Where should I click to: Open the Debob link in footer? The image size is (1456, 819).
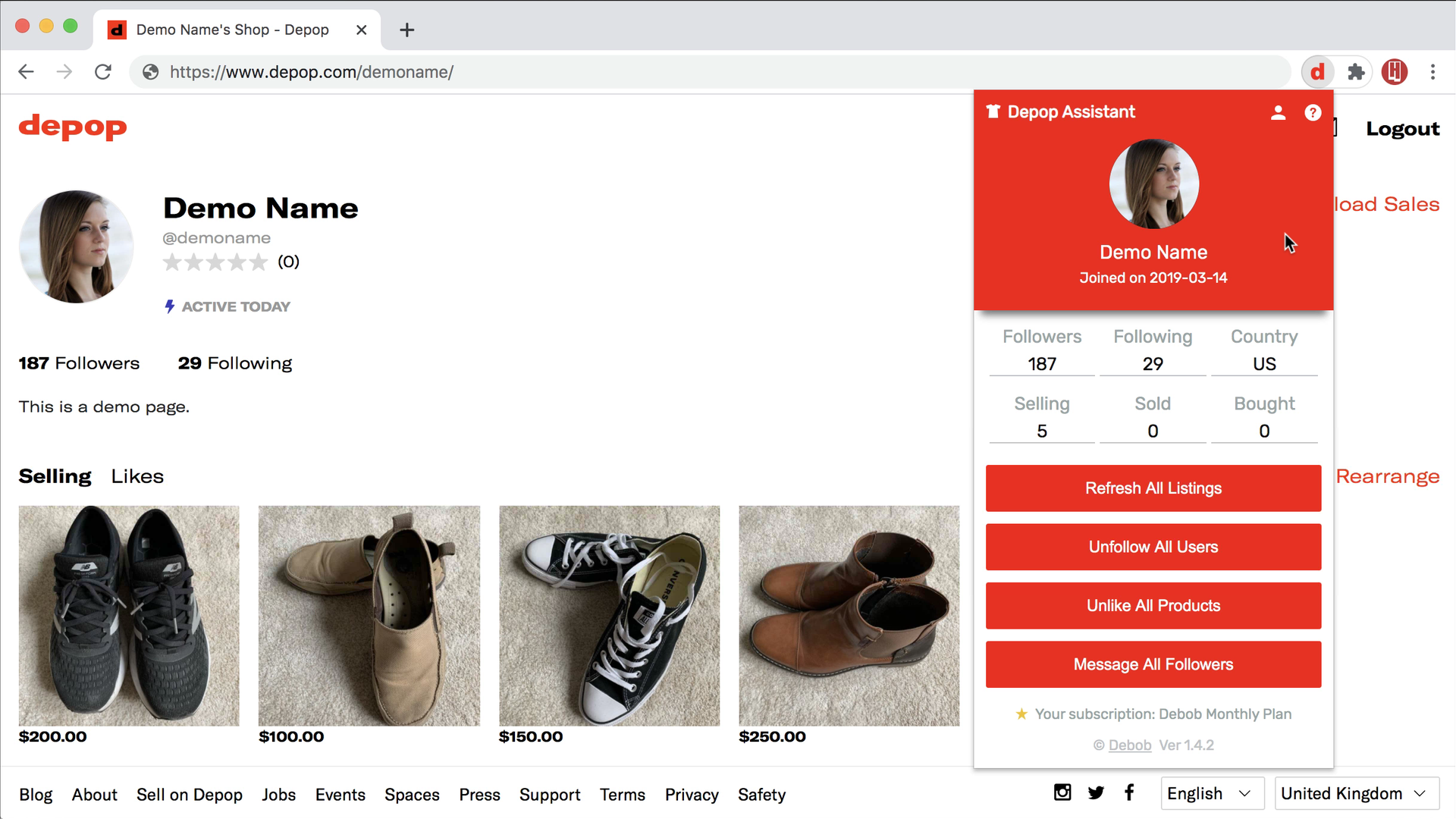[1130, 745]
